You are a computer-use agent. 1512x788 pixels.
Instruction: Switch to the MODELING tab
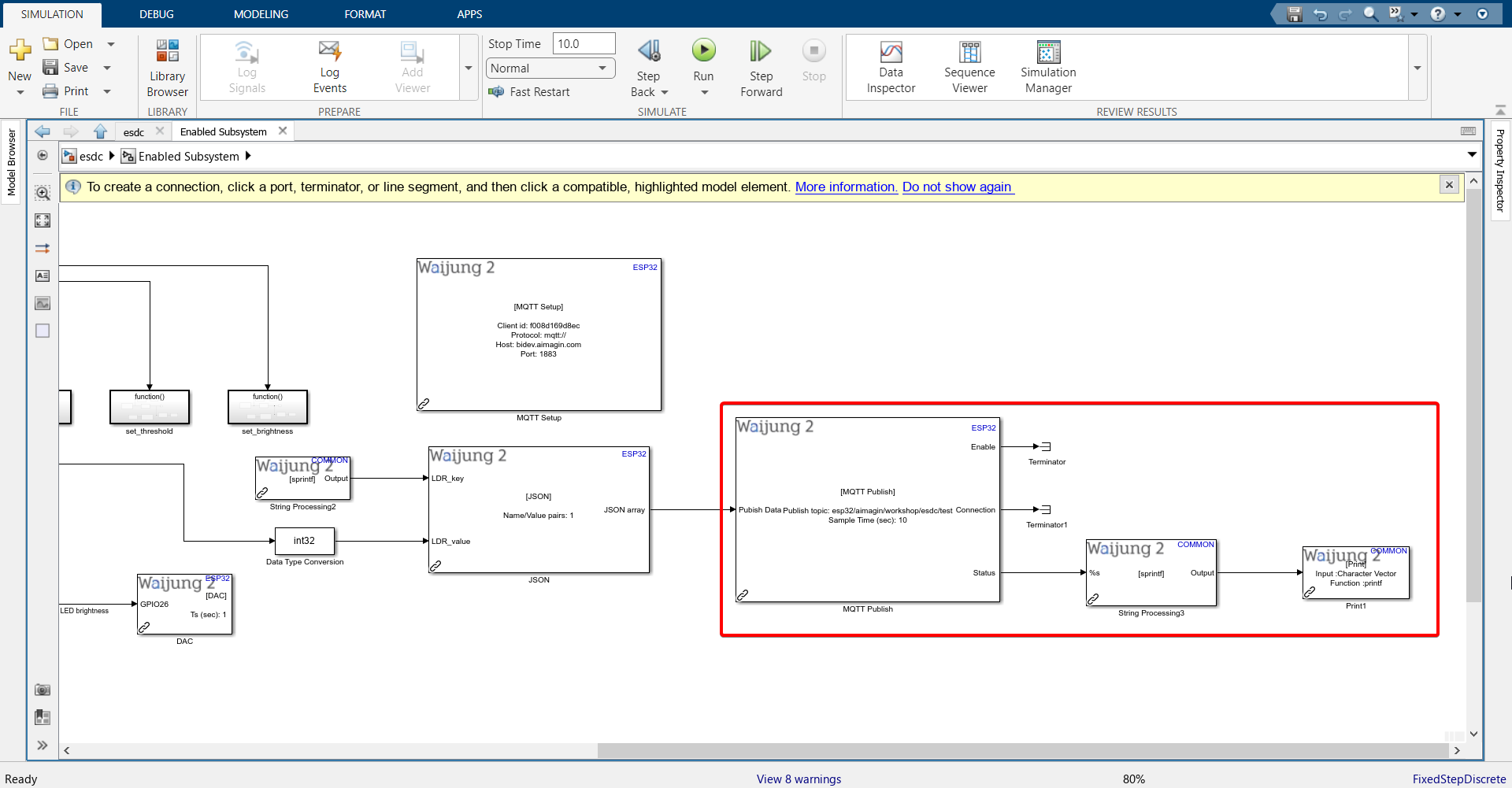(261, 14)
